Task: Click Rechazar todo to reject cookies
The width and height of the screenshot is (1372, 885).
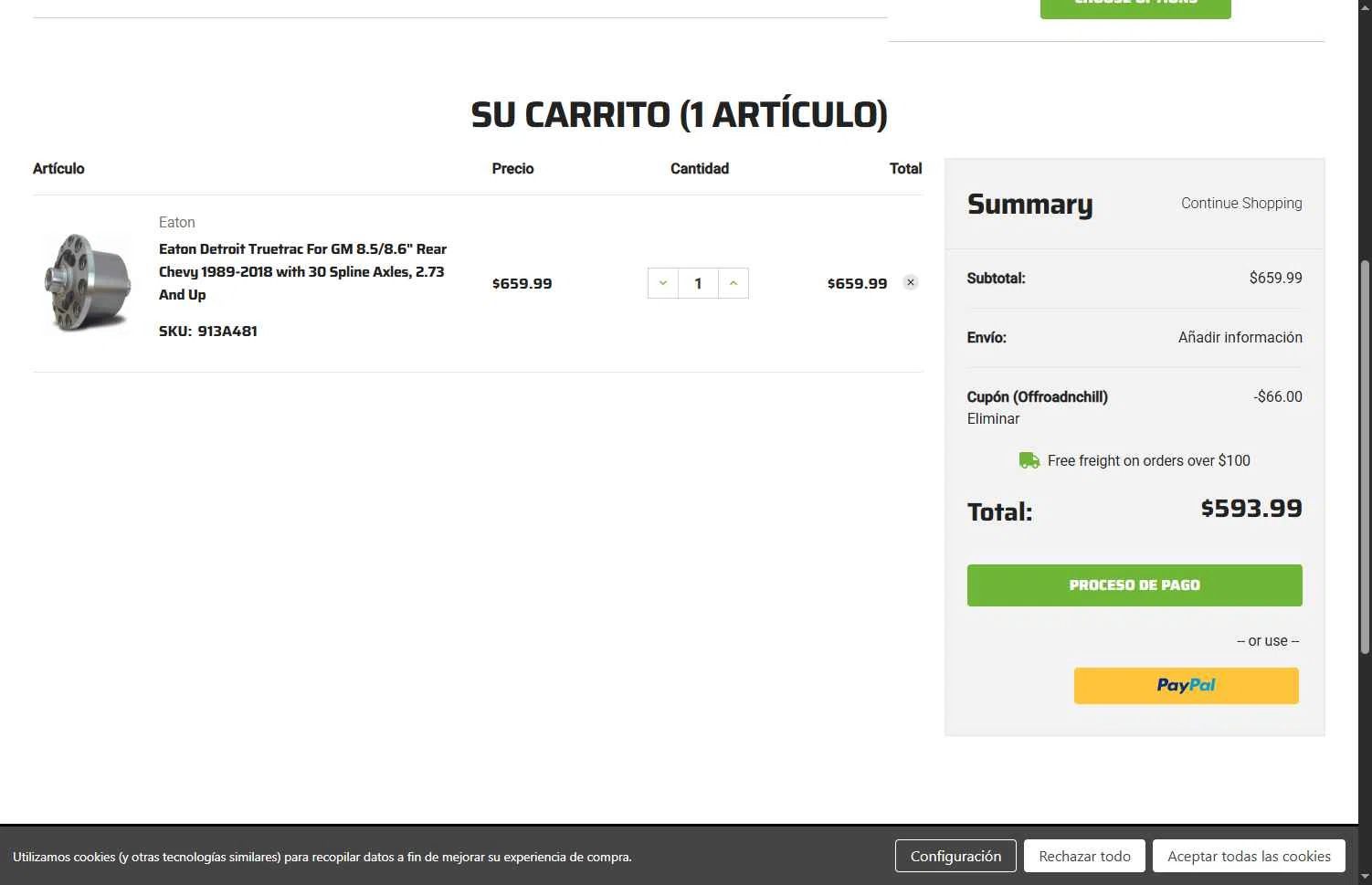Action: 1084,857
